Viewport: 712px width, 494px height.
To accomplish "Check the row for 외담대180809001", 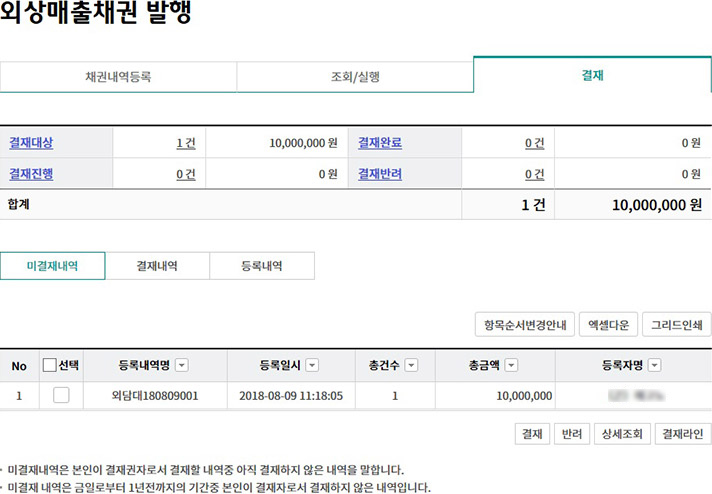I will click(x=61, y=396).
